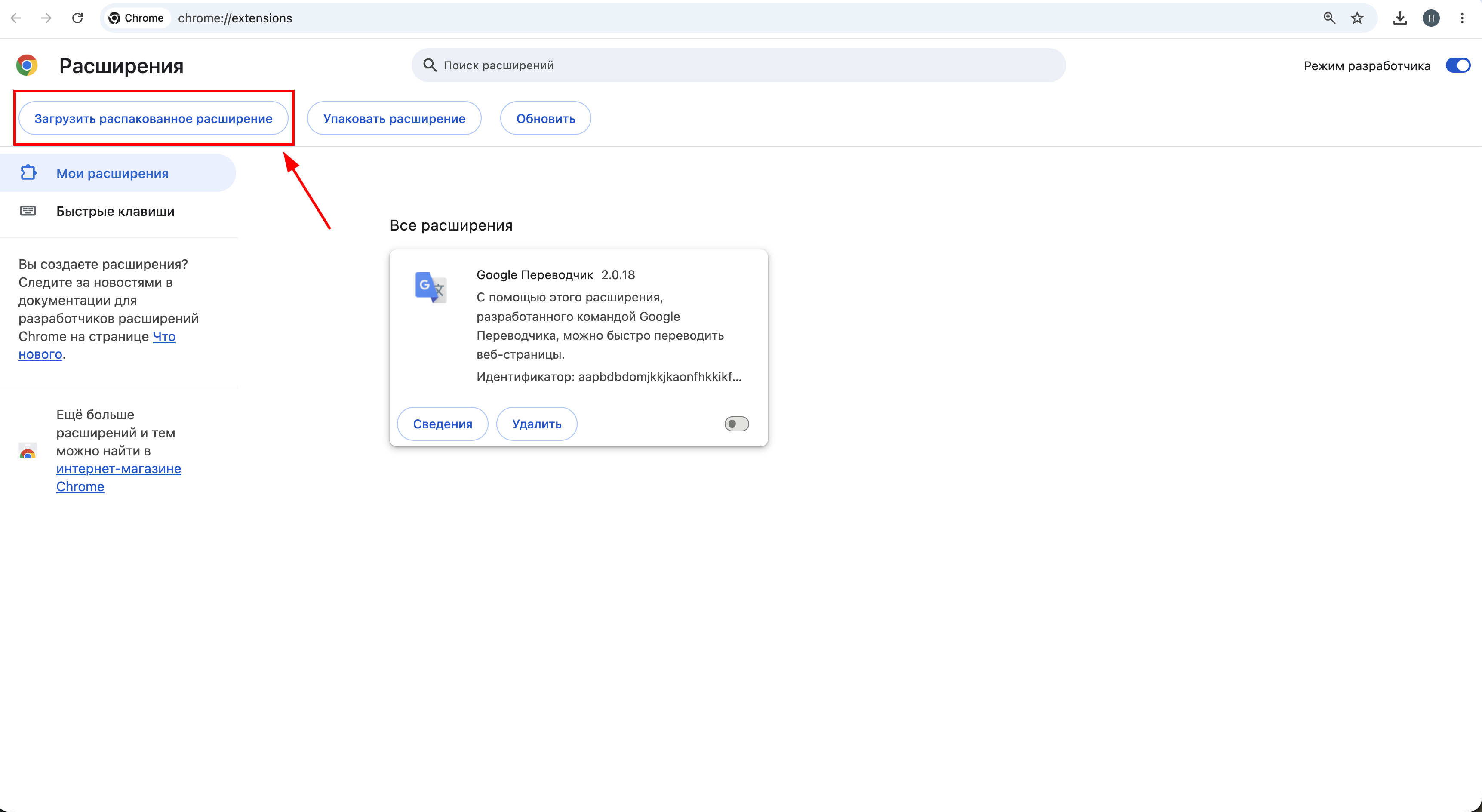Open the интернет-магазине Chrome link
Image resolution: width=1482 pixels, height=812 pixels.
click(x=119, y=478)
